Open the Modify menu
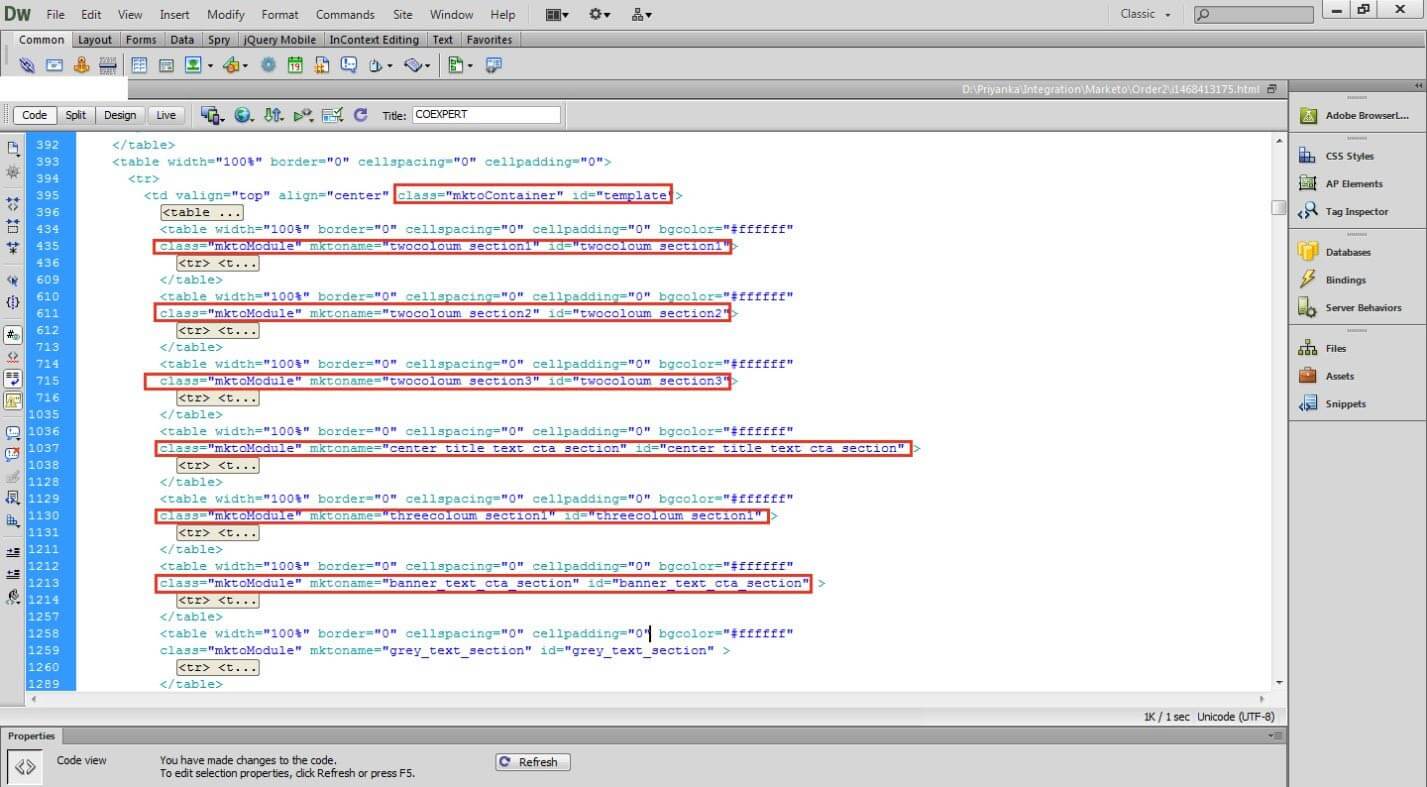The width and height of the screenshot is (1427, 787). pyautogui.click(x=225, y=14)
